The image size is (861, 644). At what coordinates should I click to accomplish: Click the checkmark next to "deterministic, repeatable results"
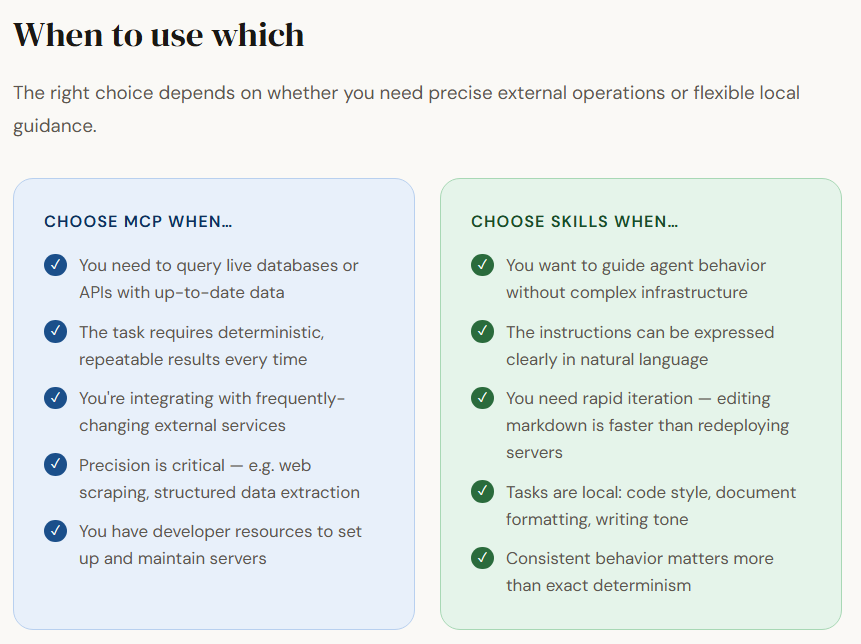click(x=56, y=332)
